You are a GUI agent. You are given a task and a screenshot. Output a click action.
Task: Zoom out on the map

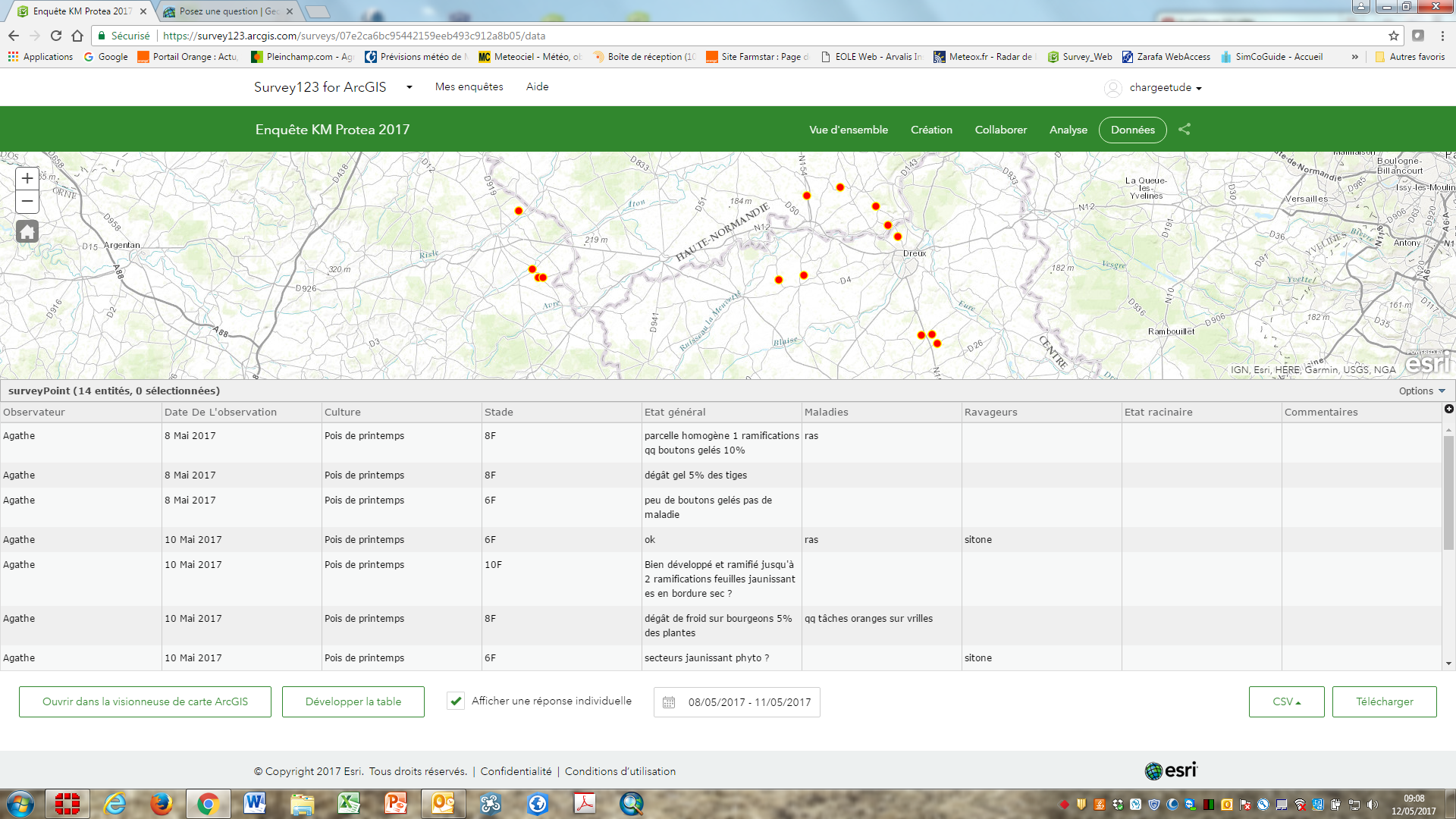pyautogui.click(x=27, y=202)
